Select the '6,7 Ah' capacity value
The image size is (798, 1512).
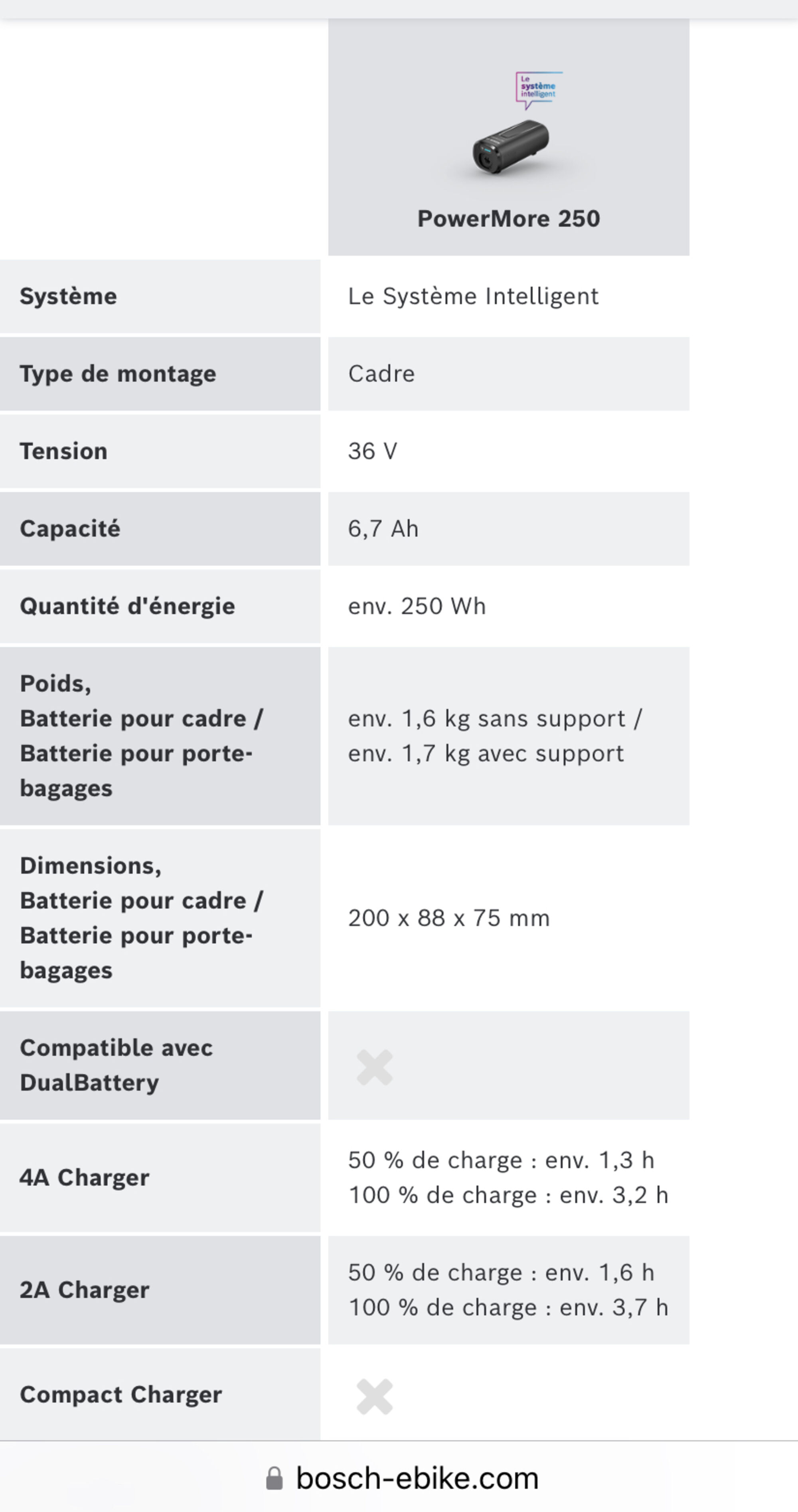383,529
